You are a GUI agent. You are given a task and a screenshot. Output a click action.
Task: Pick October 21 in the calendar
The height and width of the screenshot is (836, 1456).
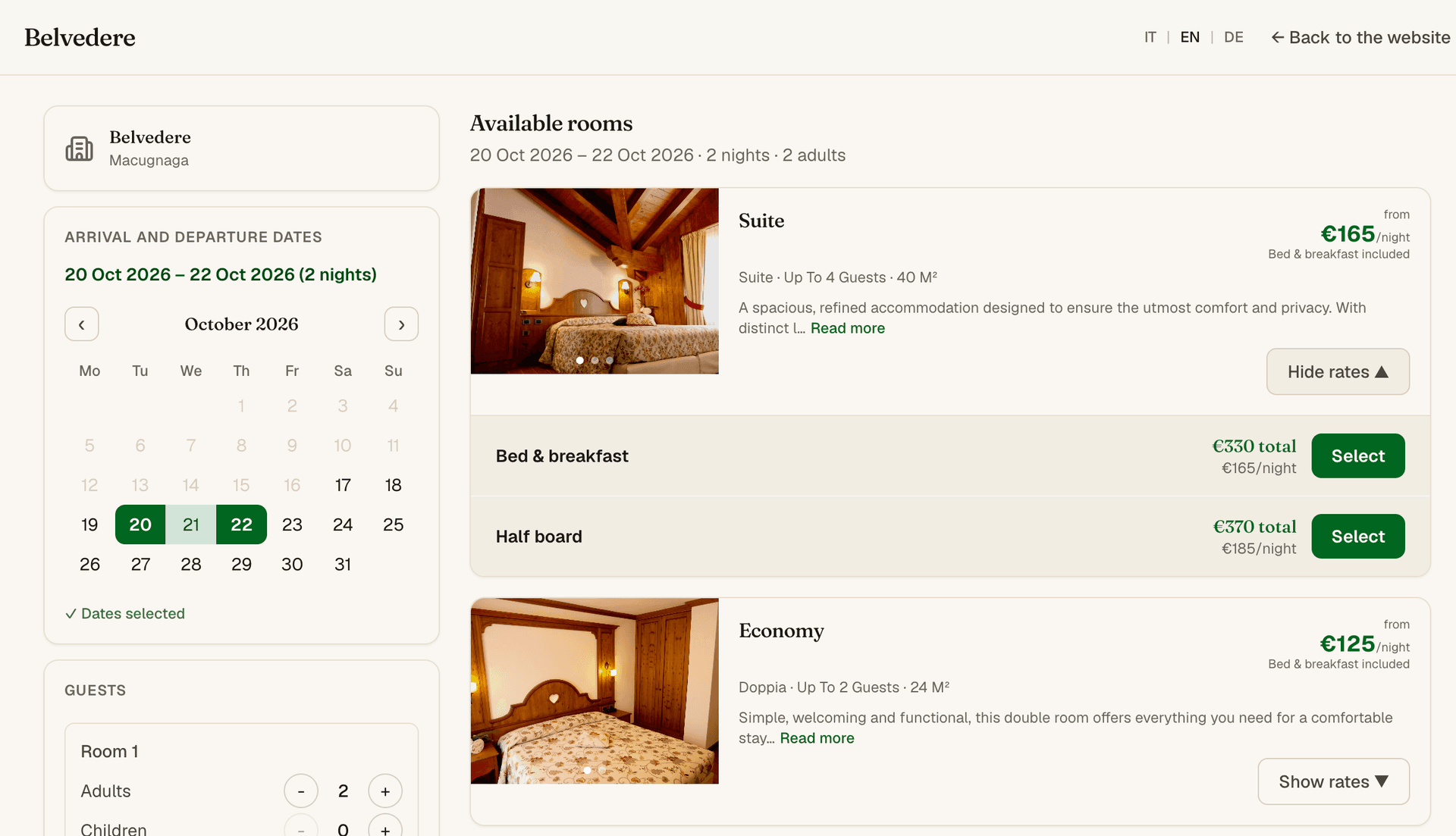(191, 524)
